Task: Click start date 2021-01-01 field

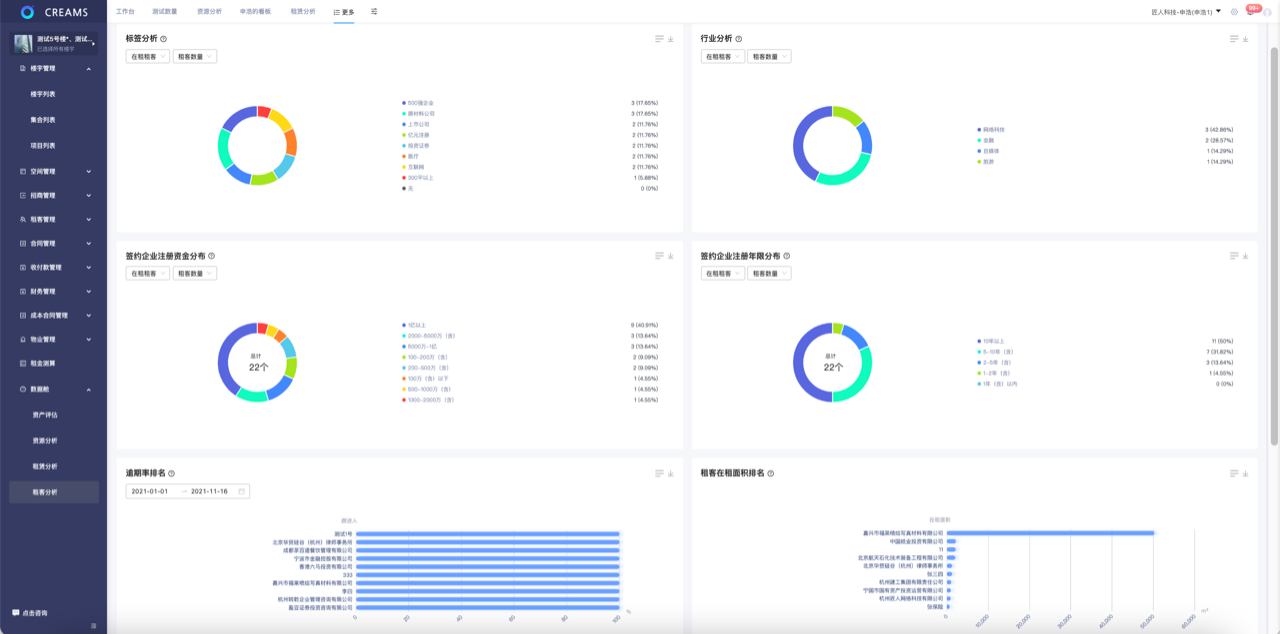Action: 149,491
